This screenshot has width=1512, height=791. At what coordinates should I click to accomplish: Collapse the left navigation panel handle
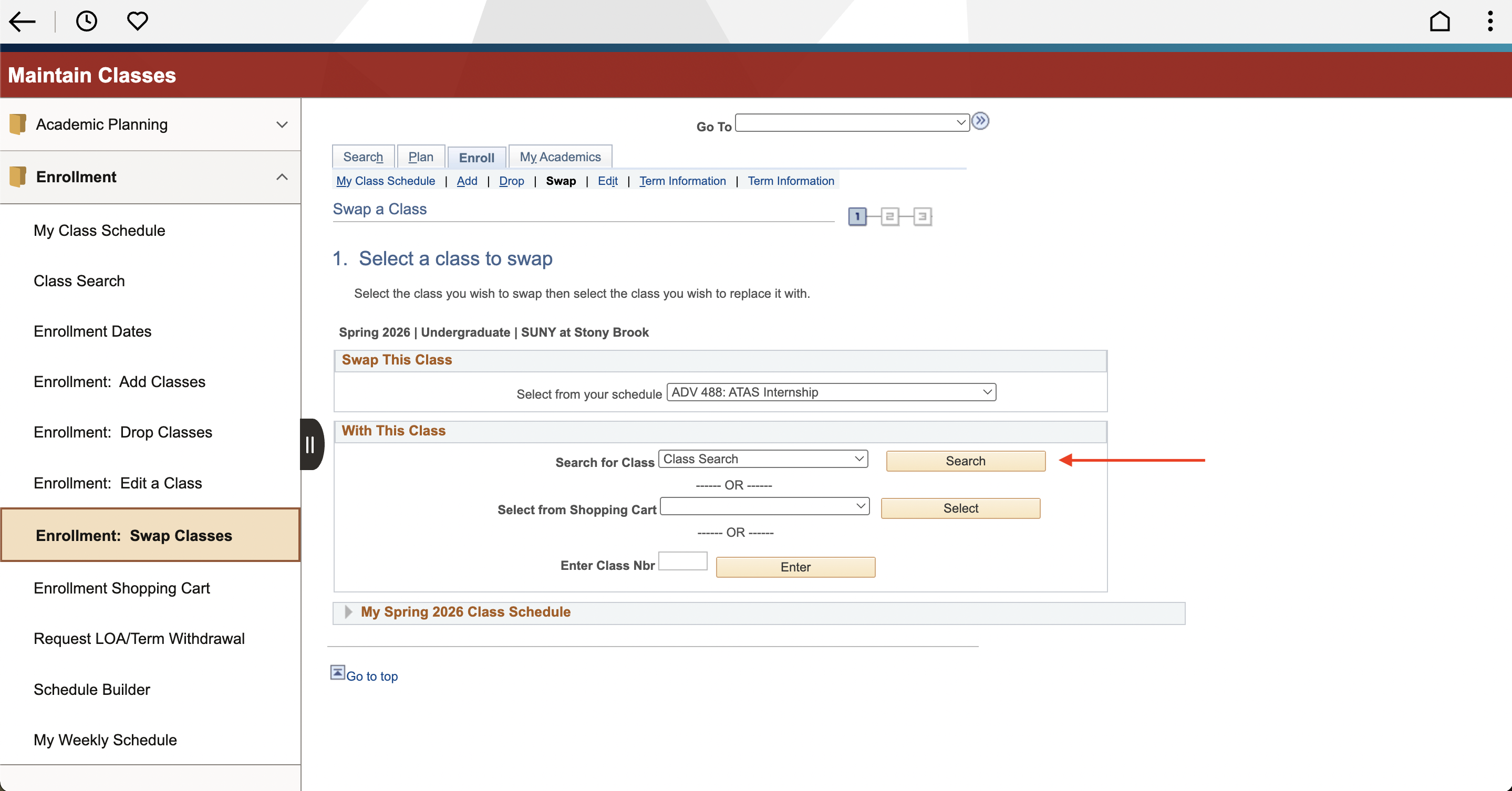point(311,444)
